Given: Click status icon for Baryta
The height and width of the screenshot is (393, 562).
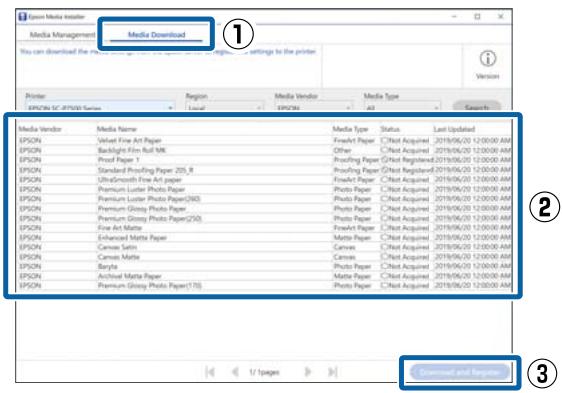Looking at the screenshot, I should pos(384,266).
